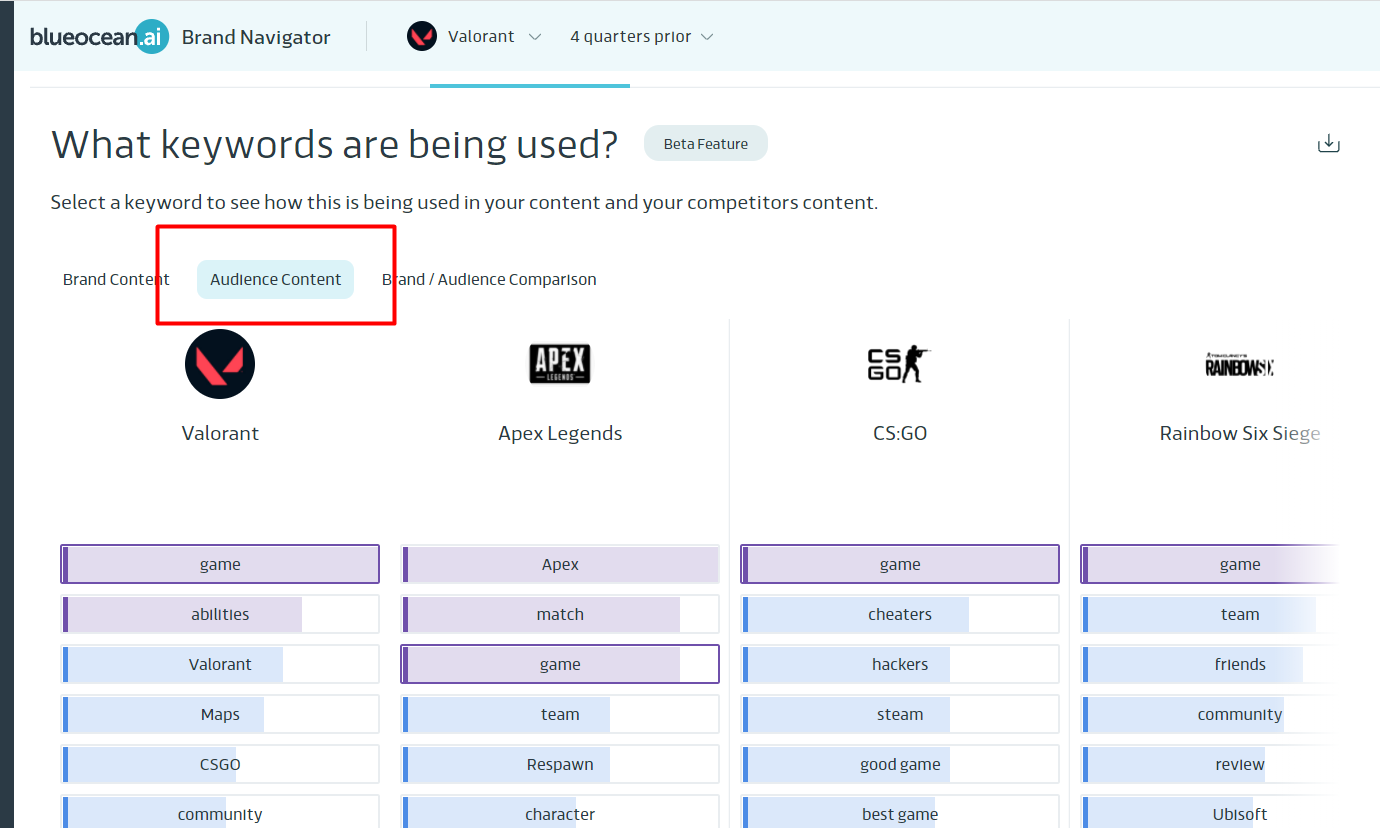The image size is (1380, 828).
Task: Select keyword Valorant in Valorant column
Action: point(220,665)
